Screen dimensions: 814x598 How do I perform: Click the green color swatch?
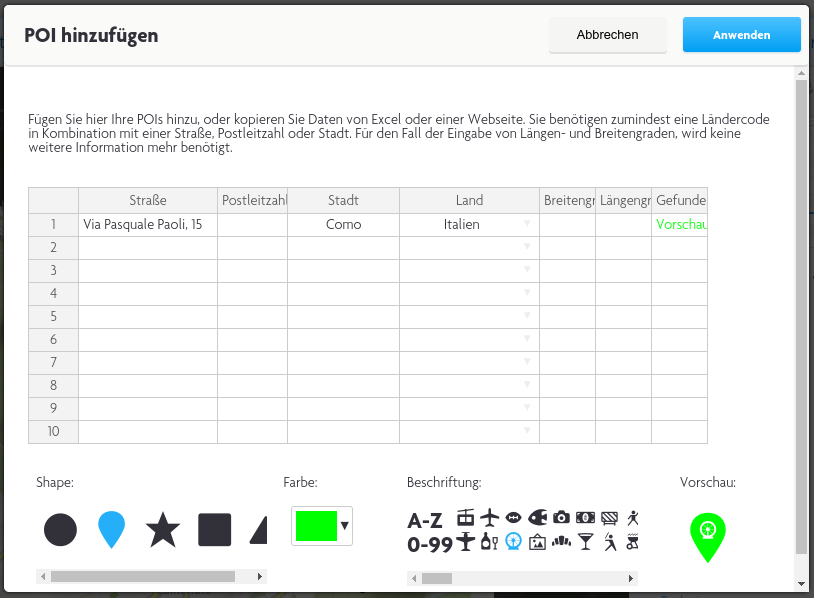click(x=316, y=525)
